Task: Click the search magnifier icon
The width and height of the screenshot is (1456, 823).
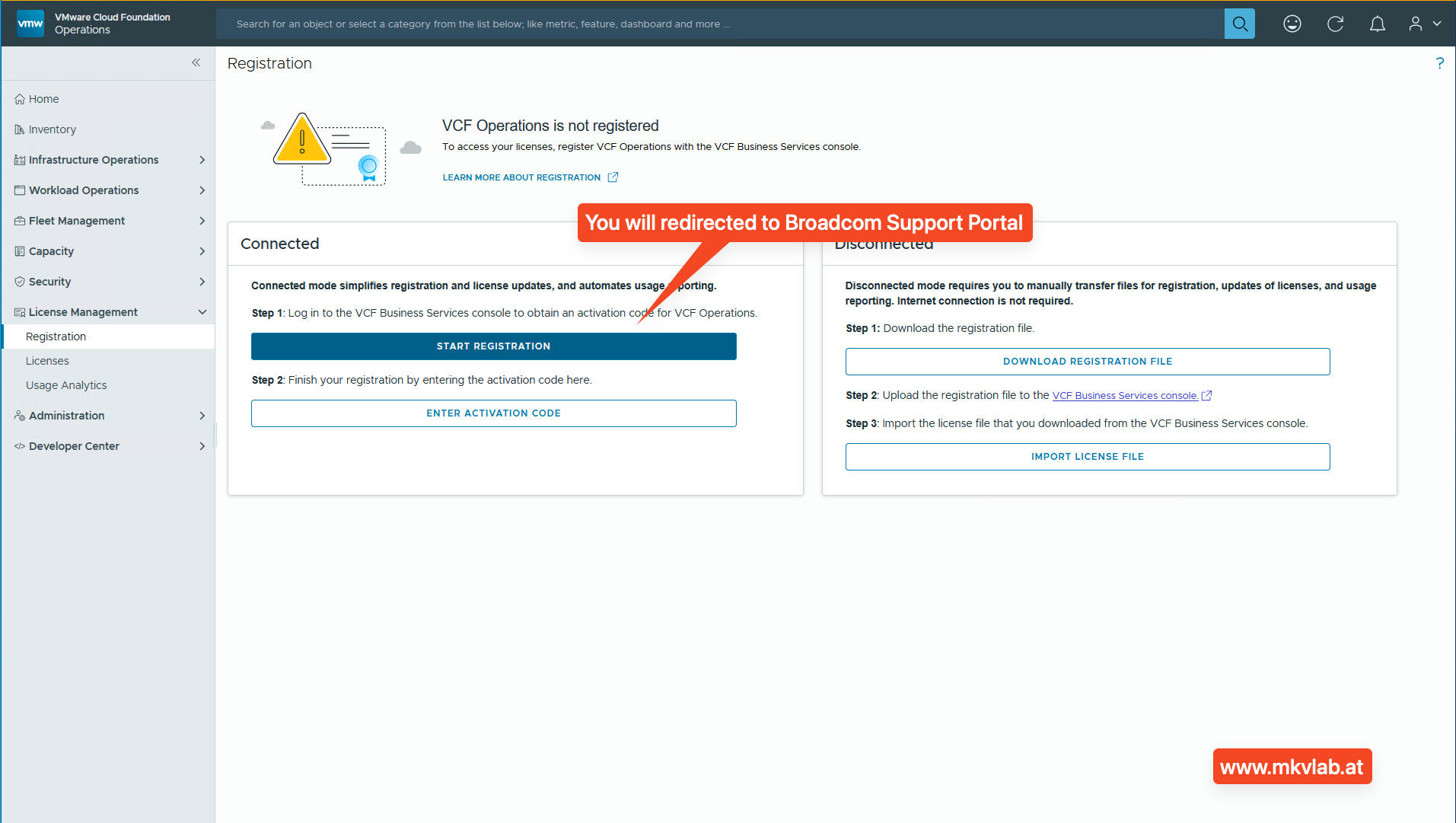Action: point(1239,24)
